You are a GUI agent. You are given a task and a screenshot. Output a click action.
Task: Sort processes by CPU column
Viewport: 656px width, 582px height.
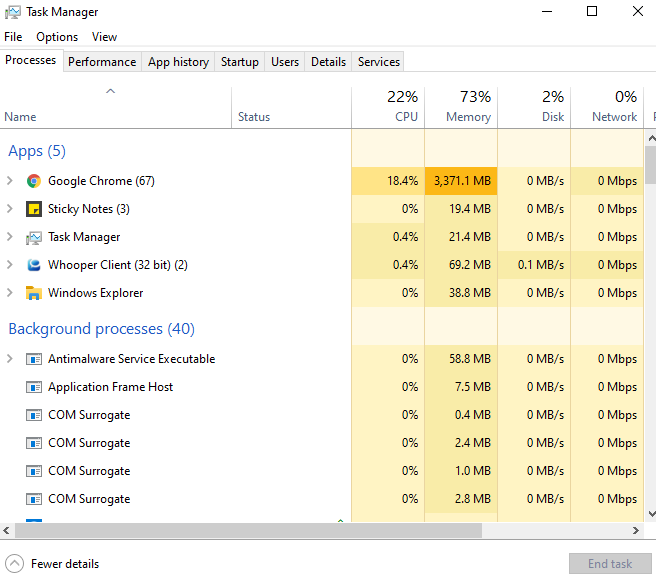tap(388, 108)
